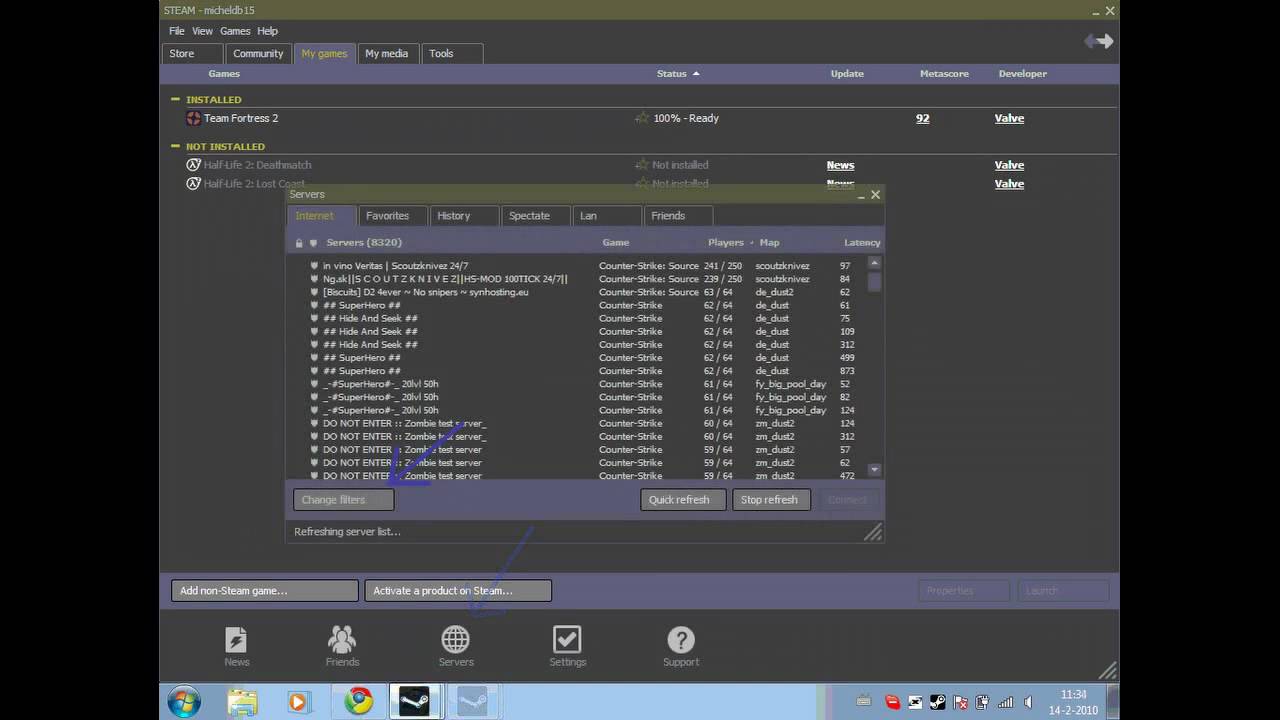
Task: Open the News icon in bottom bar
Action: coord(236,640)
